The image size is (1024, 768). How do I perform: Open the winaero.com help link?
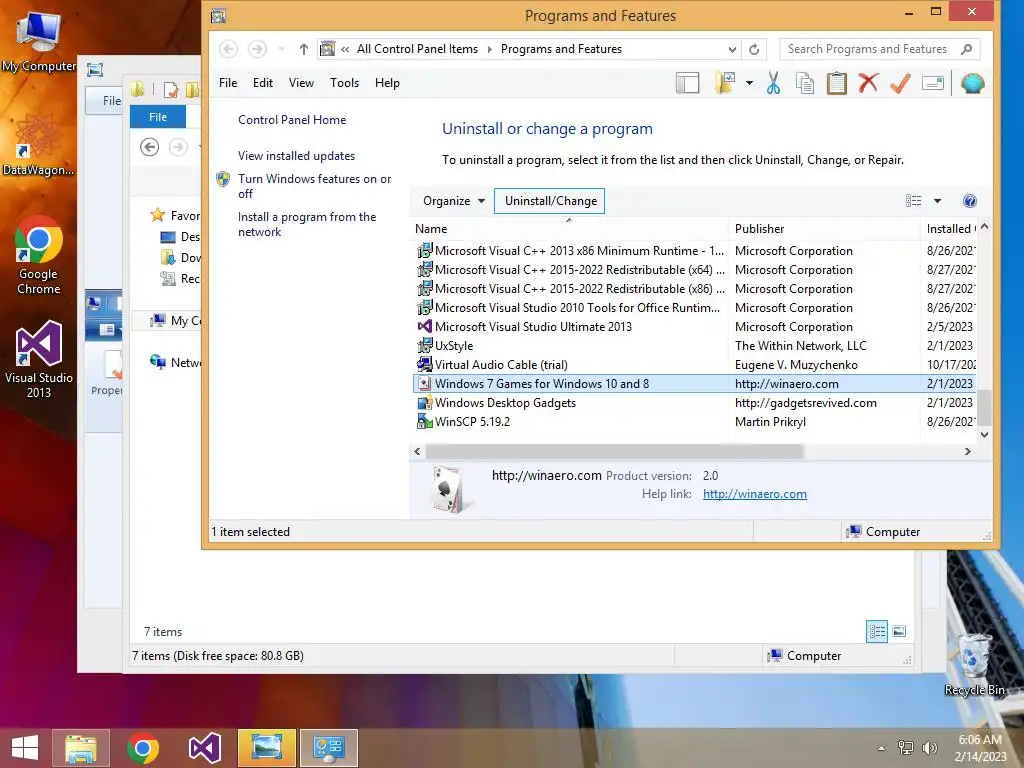(754, 494)
